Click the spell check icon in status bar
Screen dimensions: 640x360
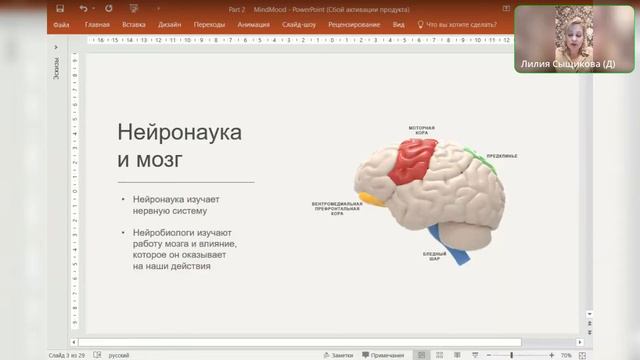97,355
